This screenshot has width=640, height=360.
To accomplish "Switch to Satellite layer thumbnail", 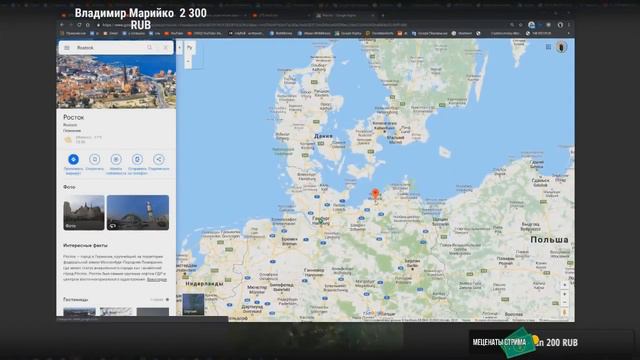I will click(x=193, y=304).
